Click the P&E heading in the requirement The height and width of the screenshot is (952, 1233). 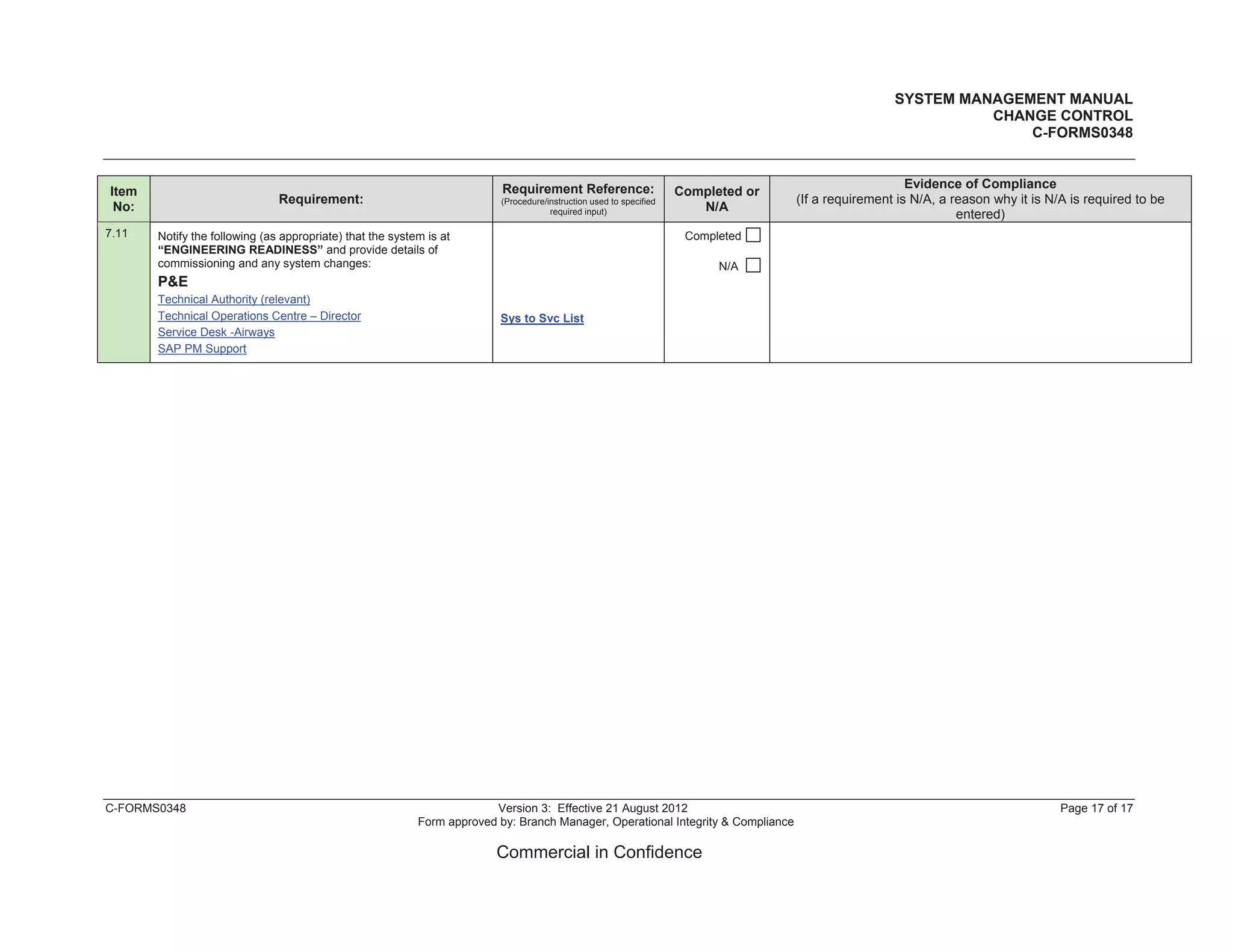point(173,282)
